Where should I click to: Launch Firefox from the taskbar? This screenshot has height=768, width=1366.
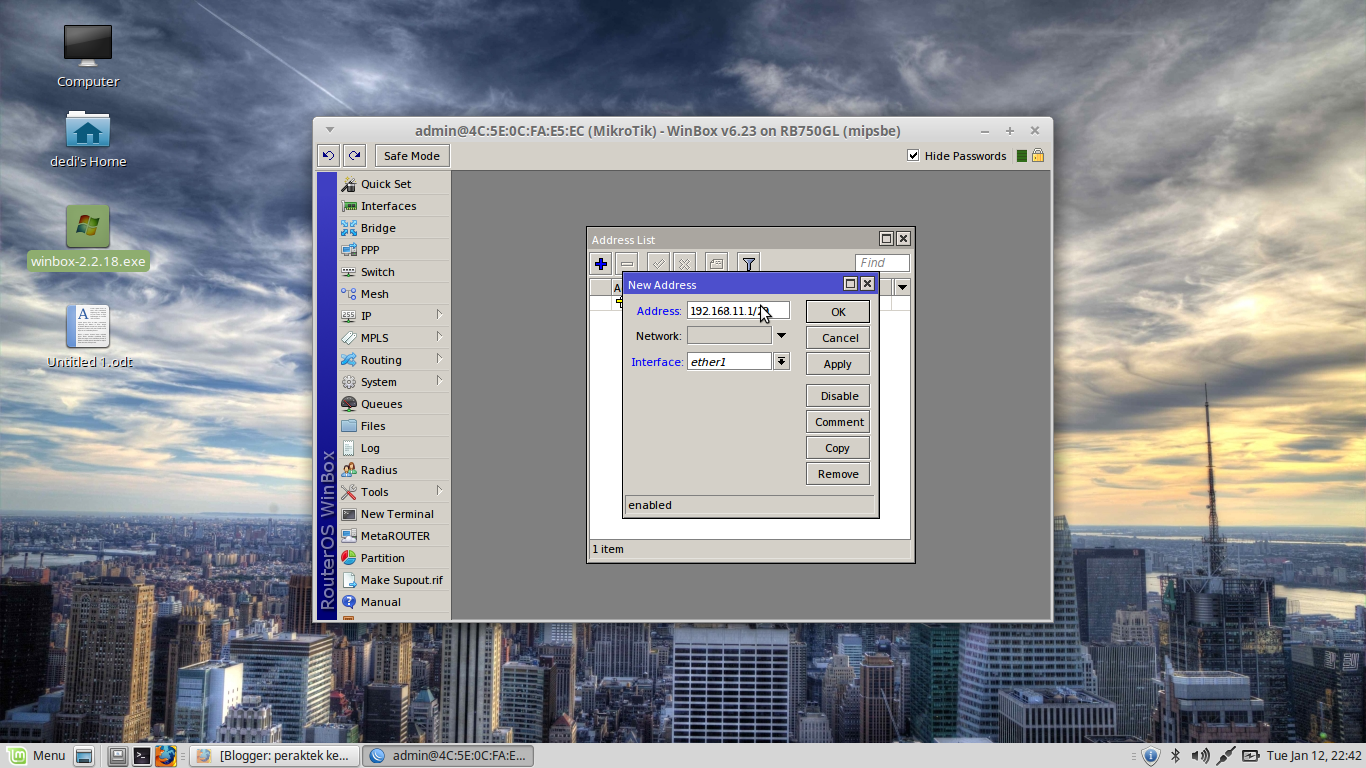coord(166,756)
